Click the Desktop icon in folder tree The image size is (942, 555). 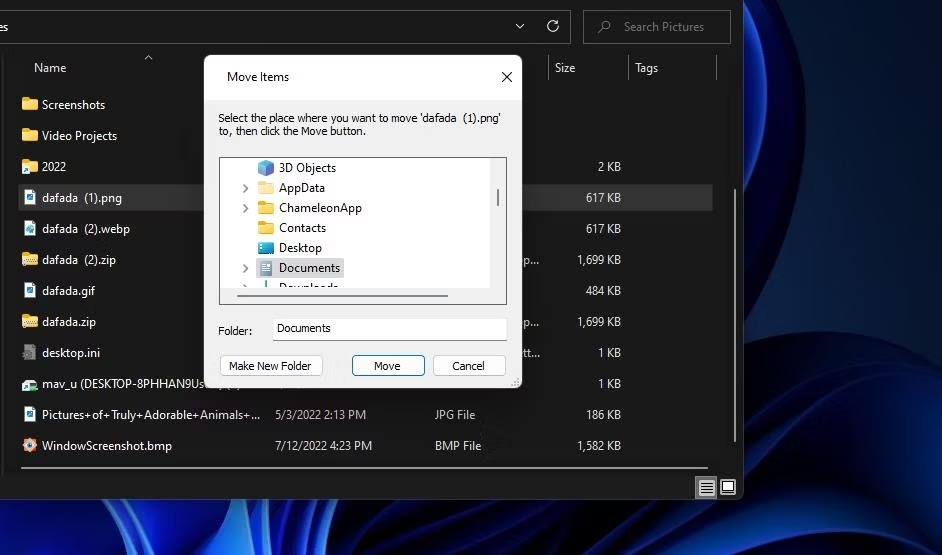click(x=266, y=247)
